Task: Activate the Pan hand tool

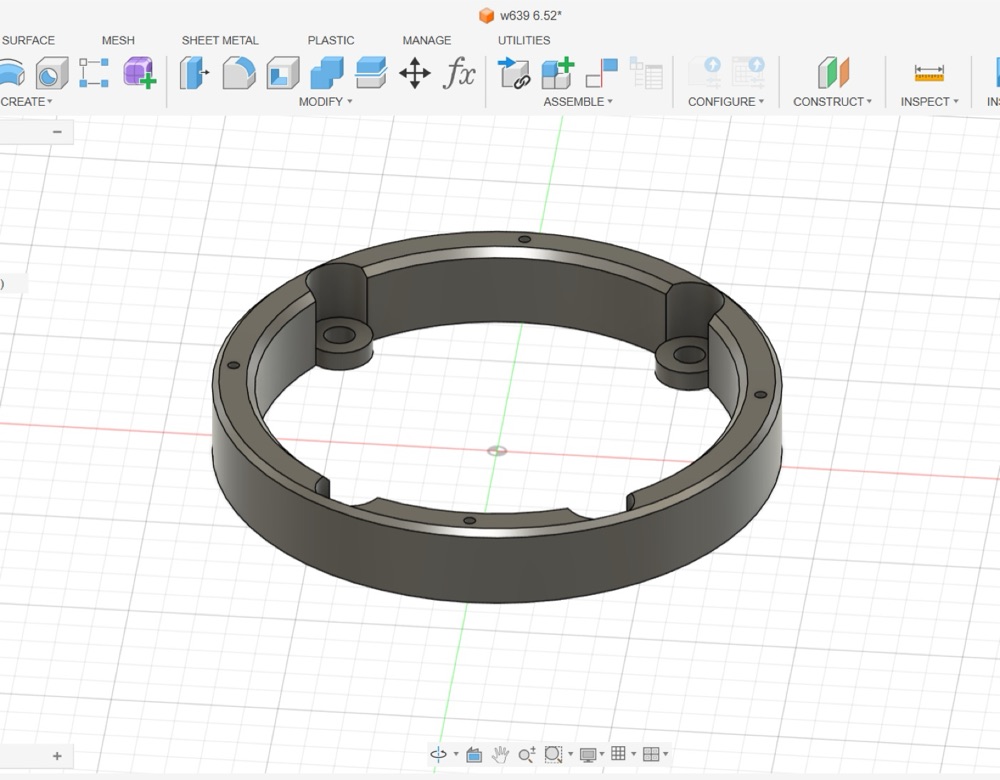Action: pyautogui.click(x=501, y=754)
